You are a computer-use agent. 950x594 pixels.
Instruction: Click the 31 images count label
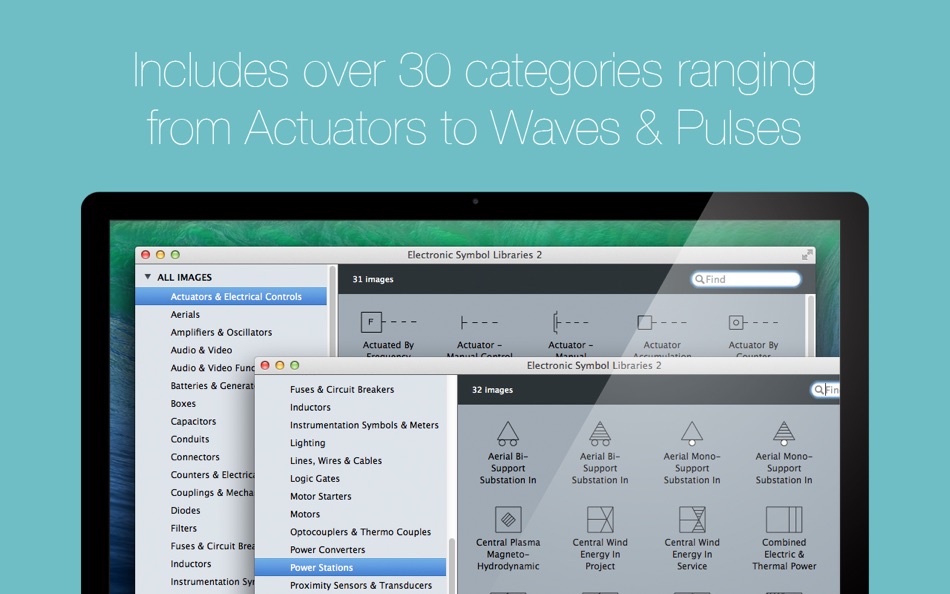pos(373,279)
